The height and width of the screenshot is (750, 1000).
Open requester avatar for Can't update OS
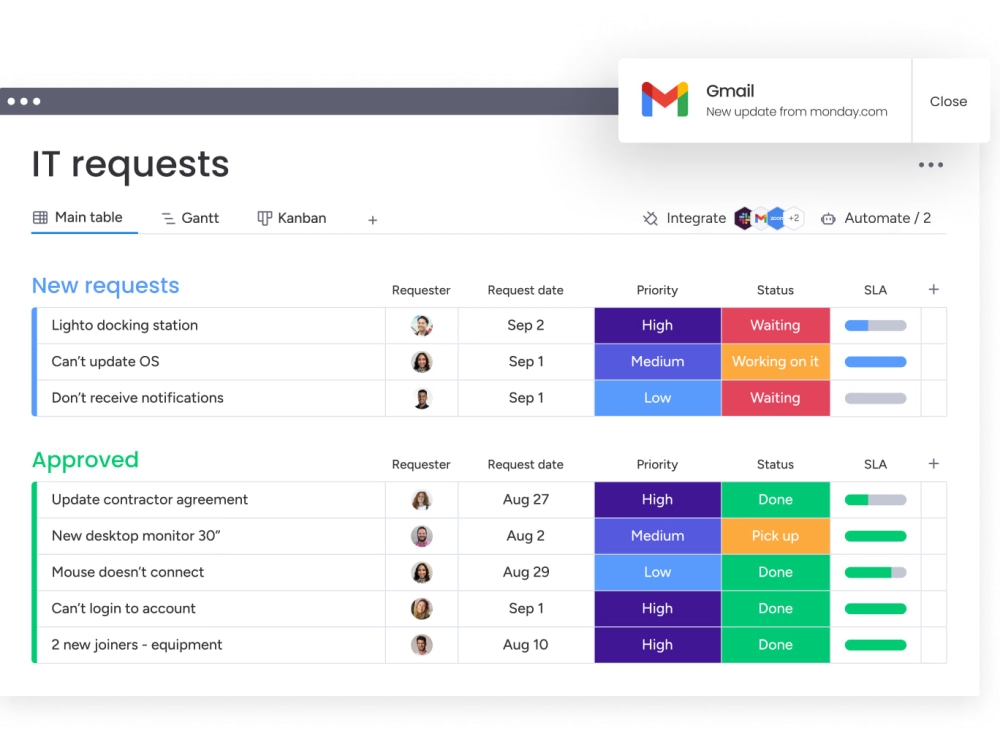[x=422, y=362]
